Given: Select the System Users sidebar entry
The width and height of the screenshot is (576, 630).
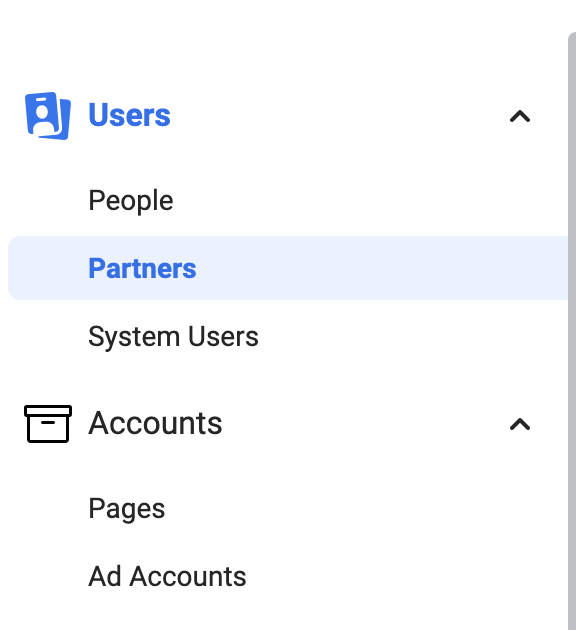Looking at the screenshot, I should (x=173, y=337).
